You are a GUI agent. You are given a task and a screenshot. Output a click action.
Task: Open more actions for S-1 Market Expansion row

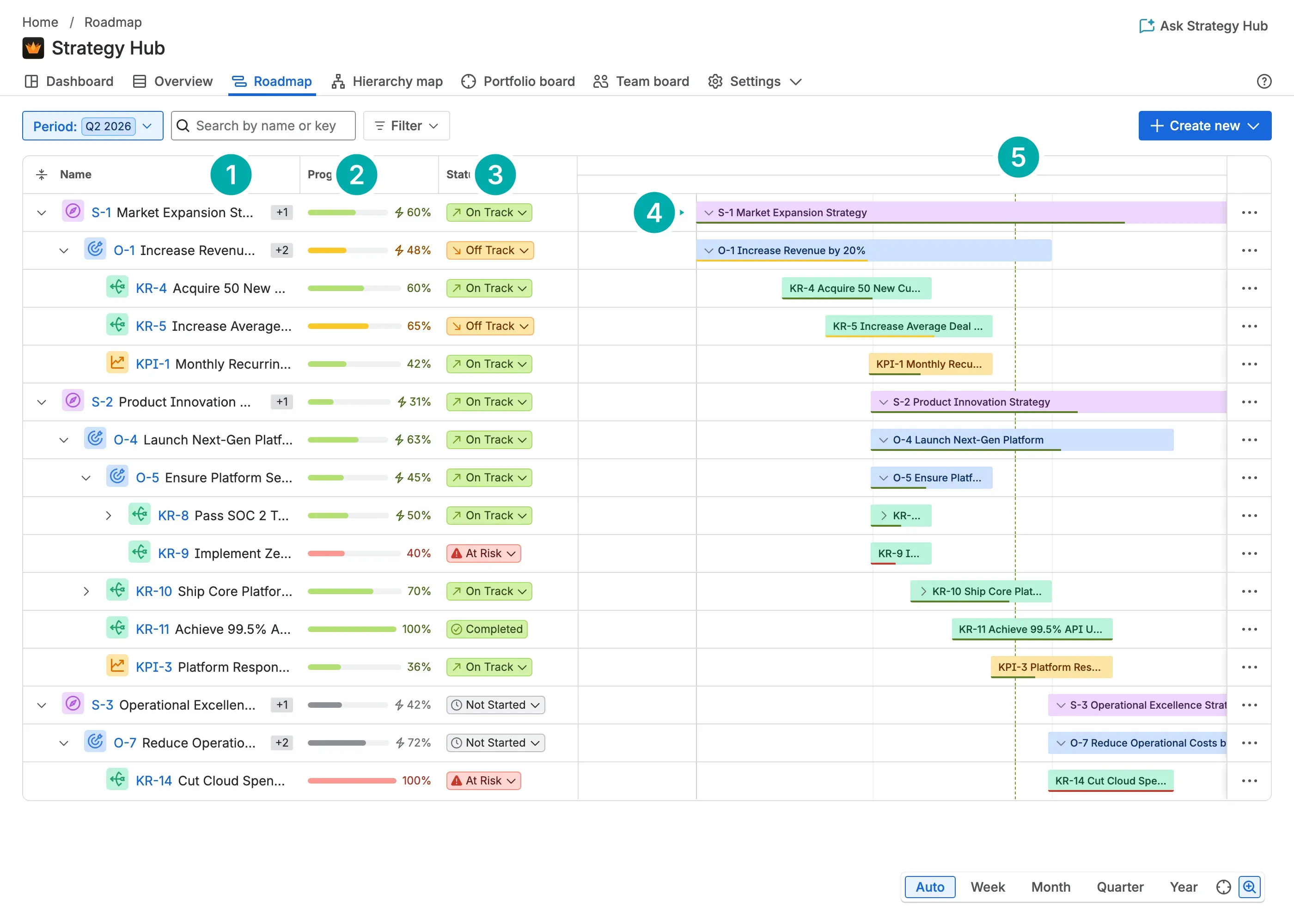[1249, 212]
